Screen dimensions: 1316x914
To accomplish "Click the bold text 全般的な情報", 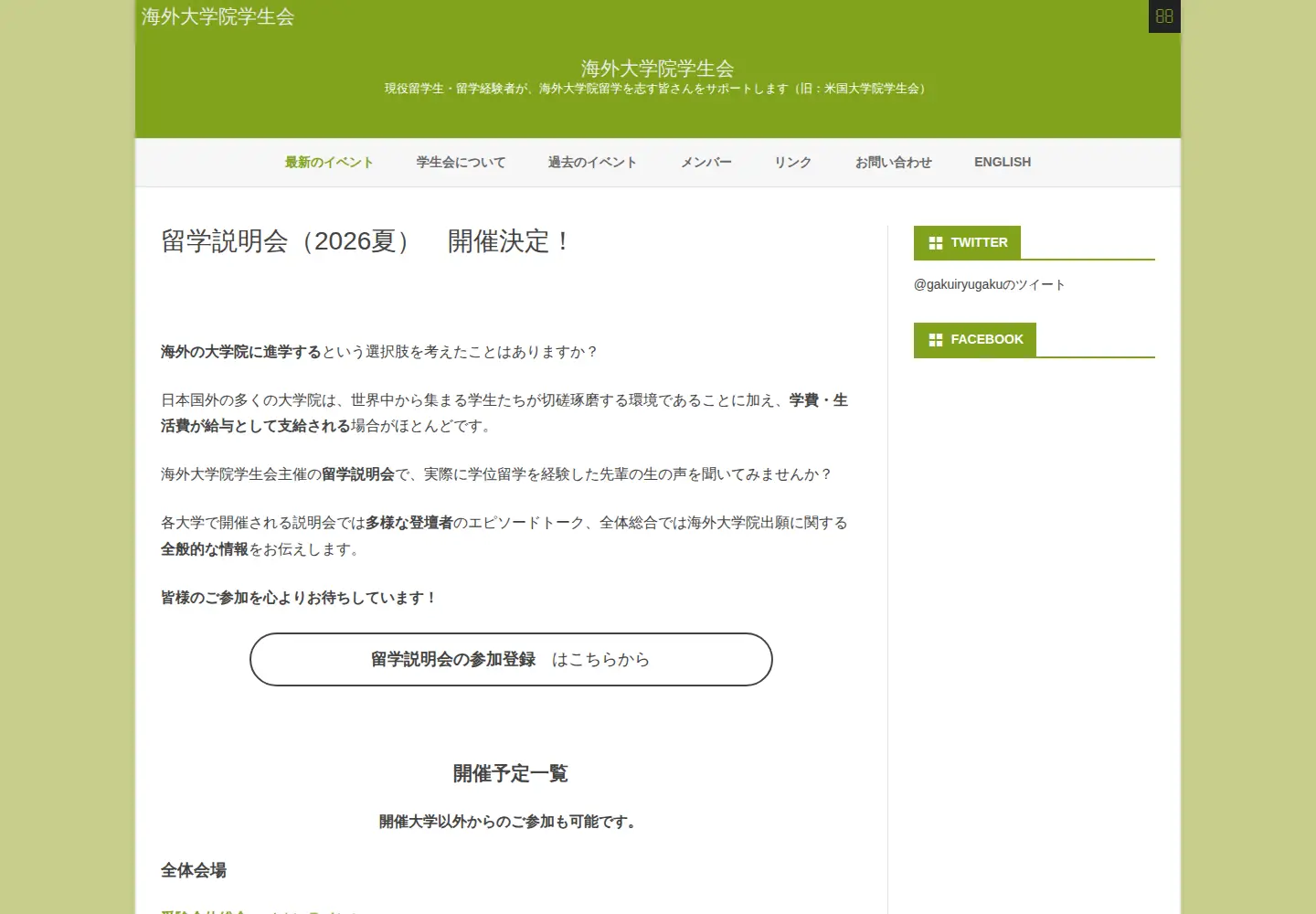I will pos(205,549).
